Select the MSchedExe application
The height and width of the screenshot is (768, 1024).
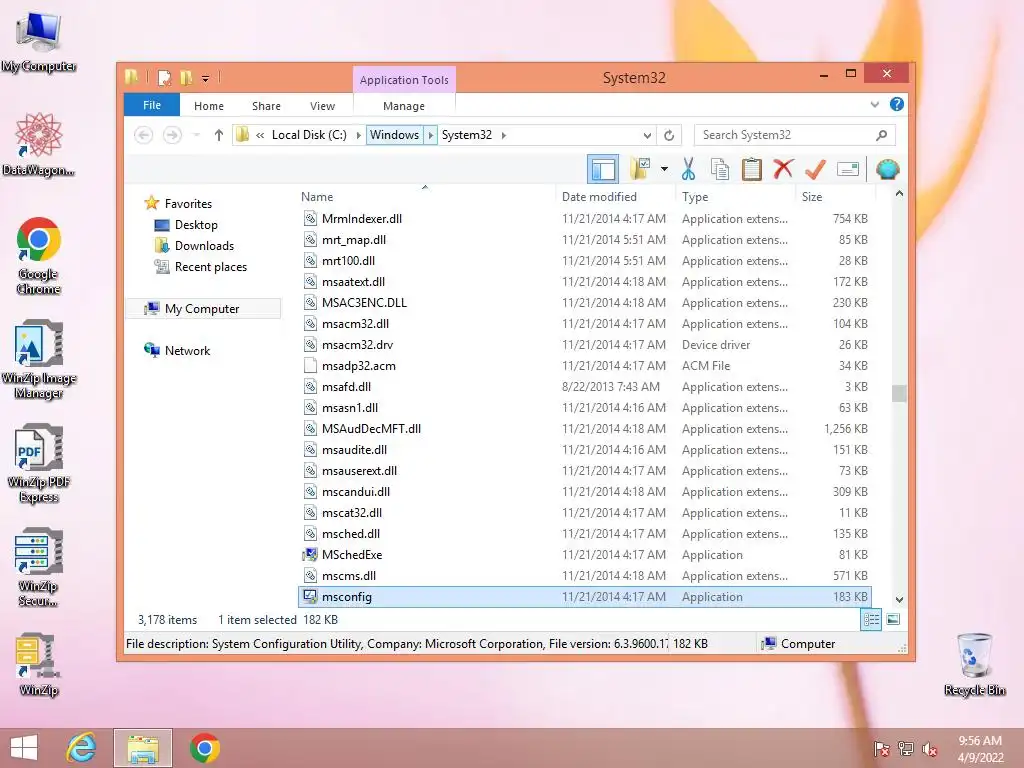(x=585, y=554)
